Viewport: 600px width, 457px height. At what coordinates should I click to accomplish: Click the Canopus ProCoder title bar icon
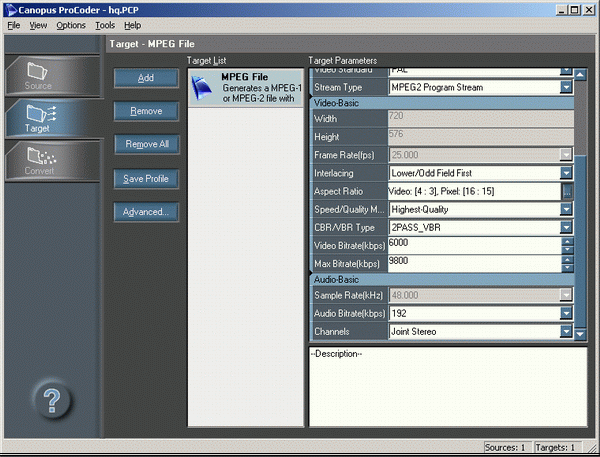11,10
